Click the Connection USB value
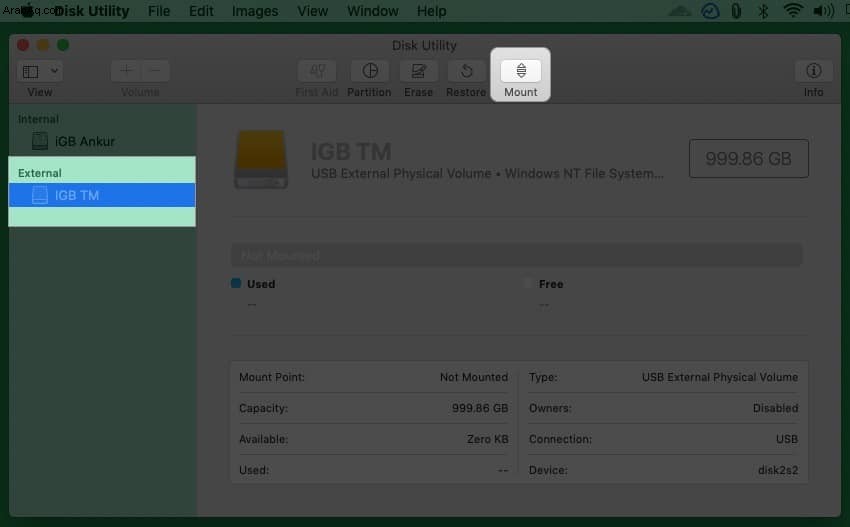 (x=787, y=439)
